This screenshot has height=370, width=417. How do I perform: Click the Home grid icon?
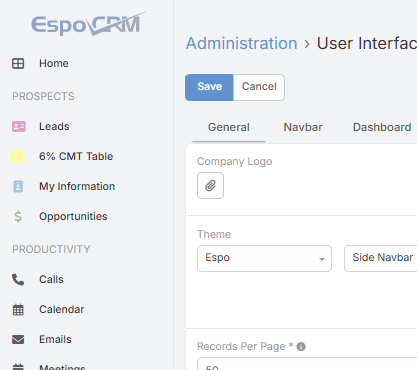[x=18, y=63]
